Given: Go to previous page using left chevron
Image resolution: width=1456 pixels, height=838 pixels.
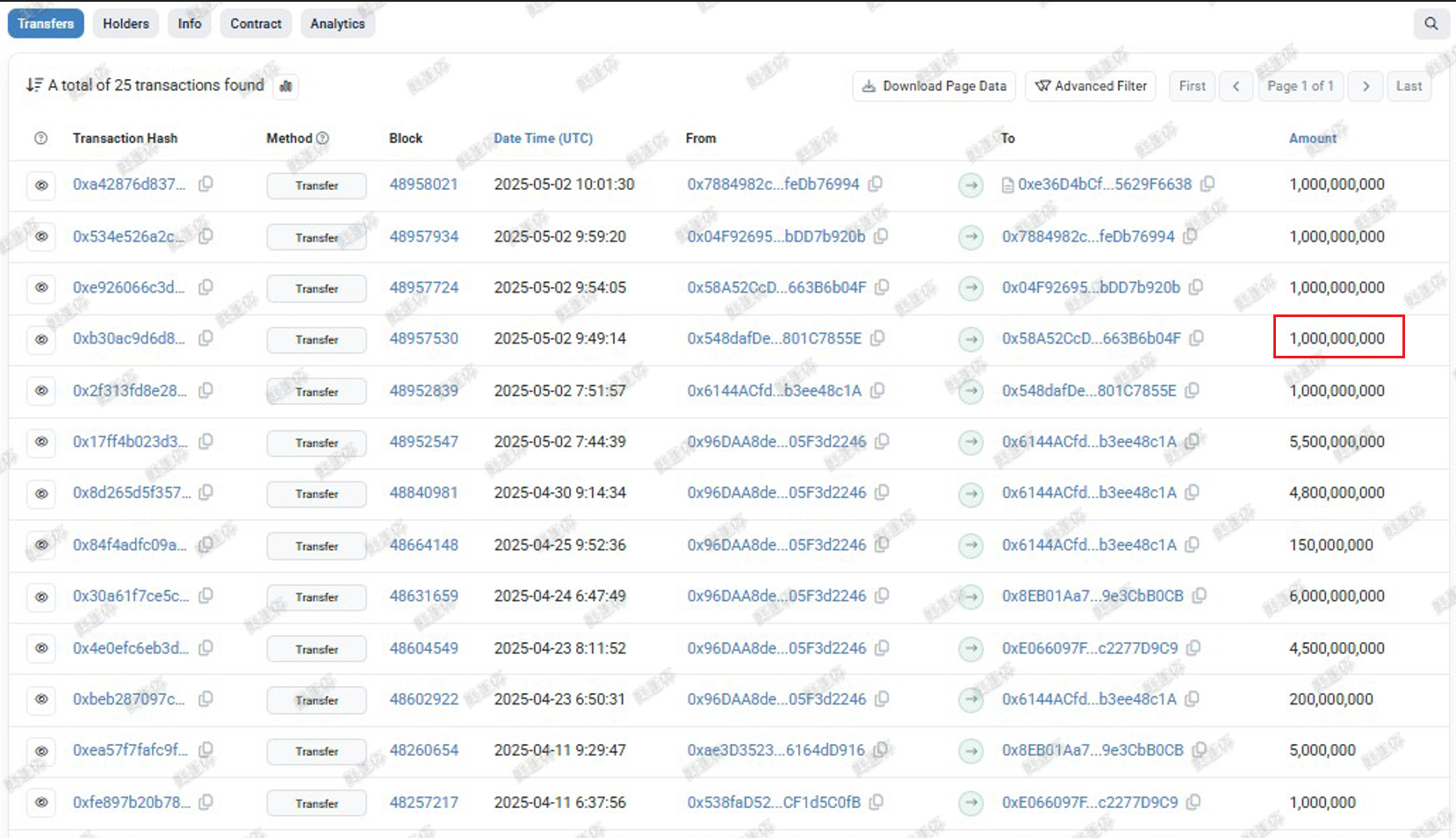Looking at the screenshot, I should tap(1236, 86).
